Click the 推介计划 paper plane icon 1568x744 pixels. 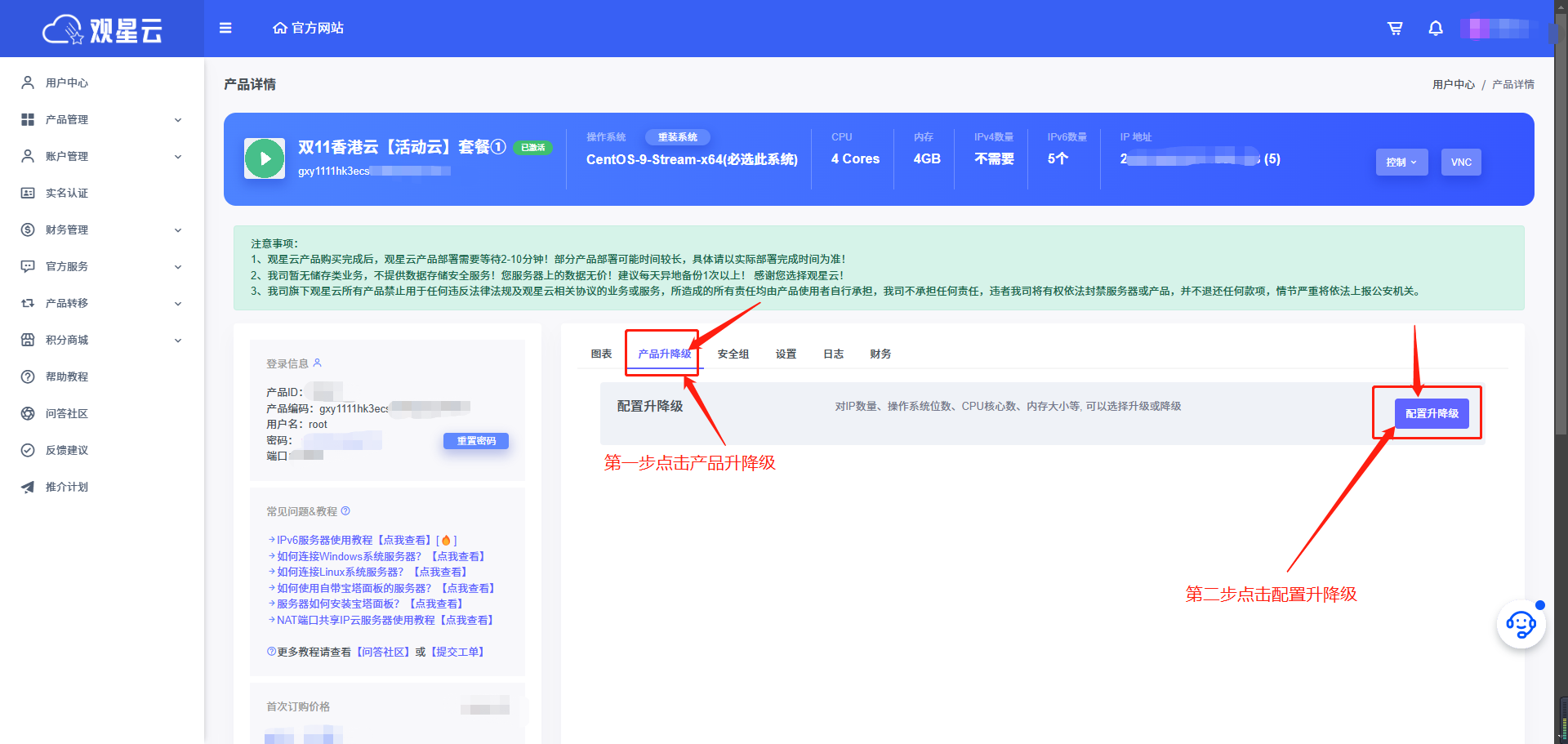click(x=28, y=487)
